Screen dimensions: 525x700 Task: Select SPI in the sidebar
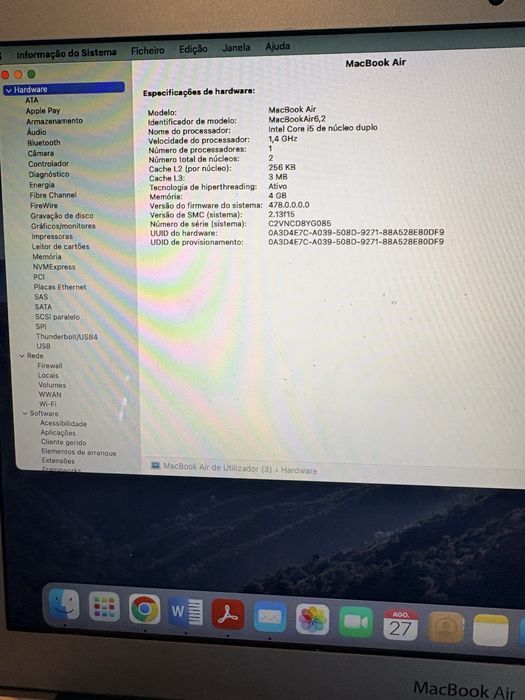tap(41, 327)
